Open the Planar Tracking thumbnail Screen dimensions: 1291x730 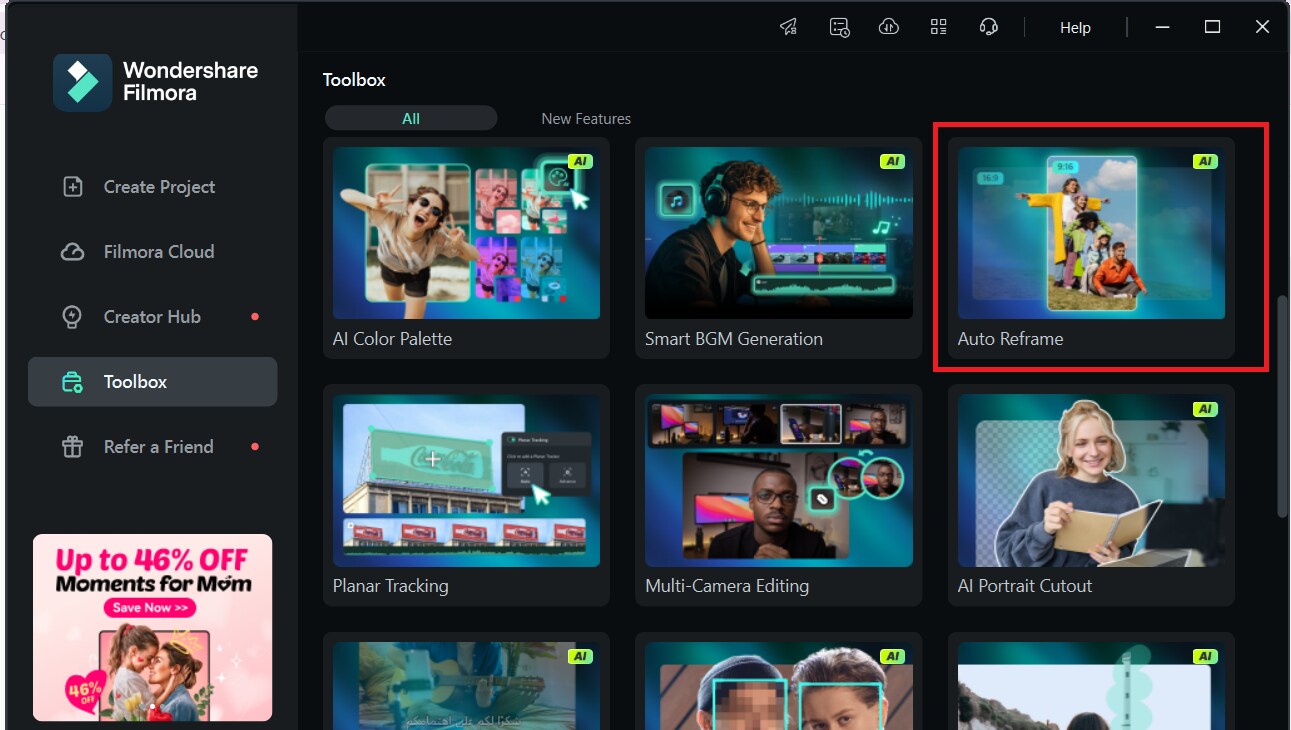(466, 480)
